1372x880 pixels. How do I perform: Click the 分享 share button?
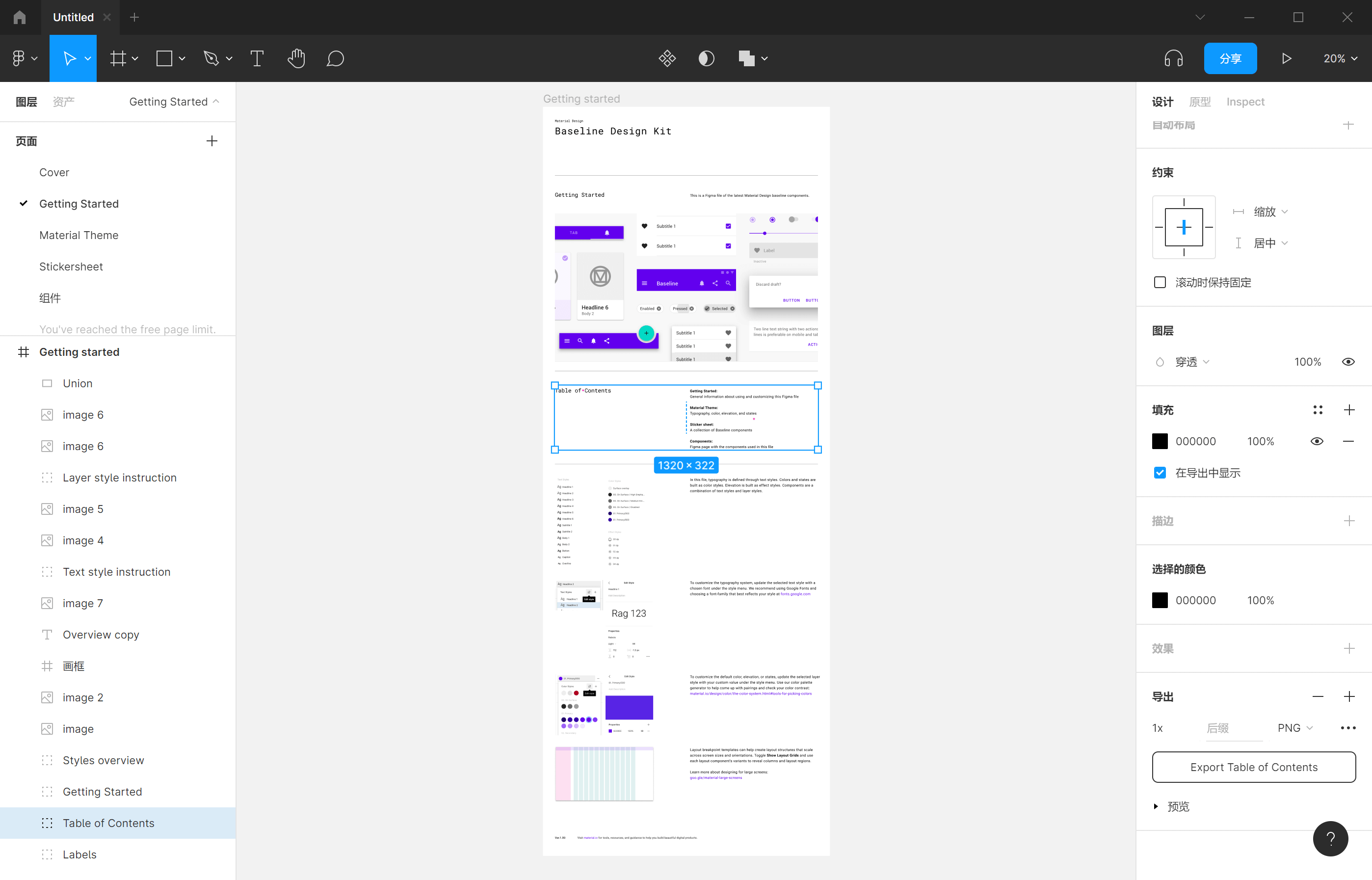(x=1230, y=58)
